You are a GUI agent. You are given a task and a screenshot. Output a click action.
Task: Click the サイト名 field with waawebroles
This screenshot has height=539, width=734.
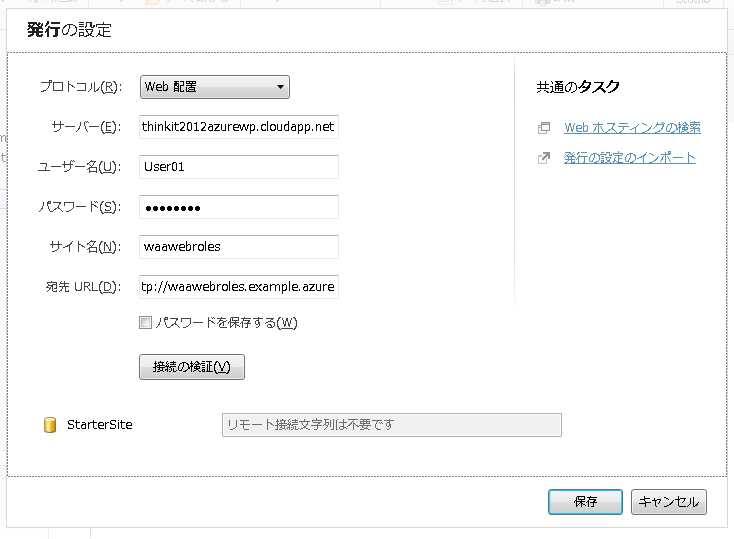pos(239,247)
